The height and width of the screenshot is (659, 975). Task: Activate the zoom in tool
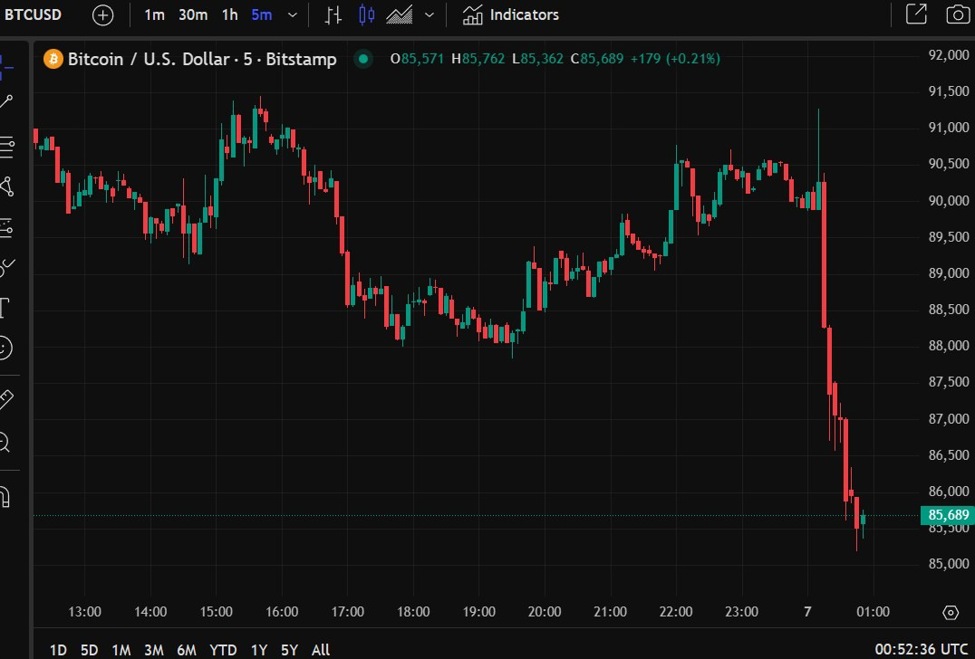[x=5, y=443]
